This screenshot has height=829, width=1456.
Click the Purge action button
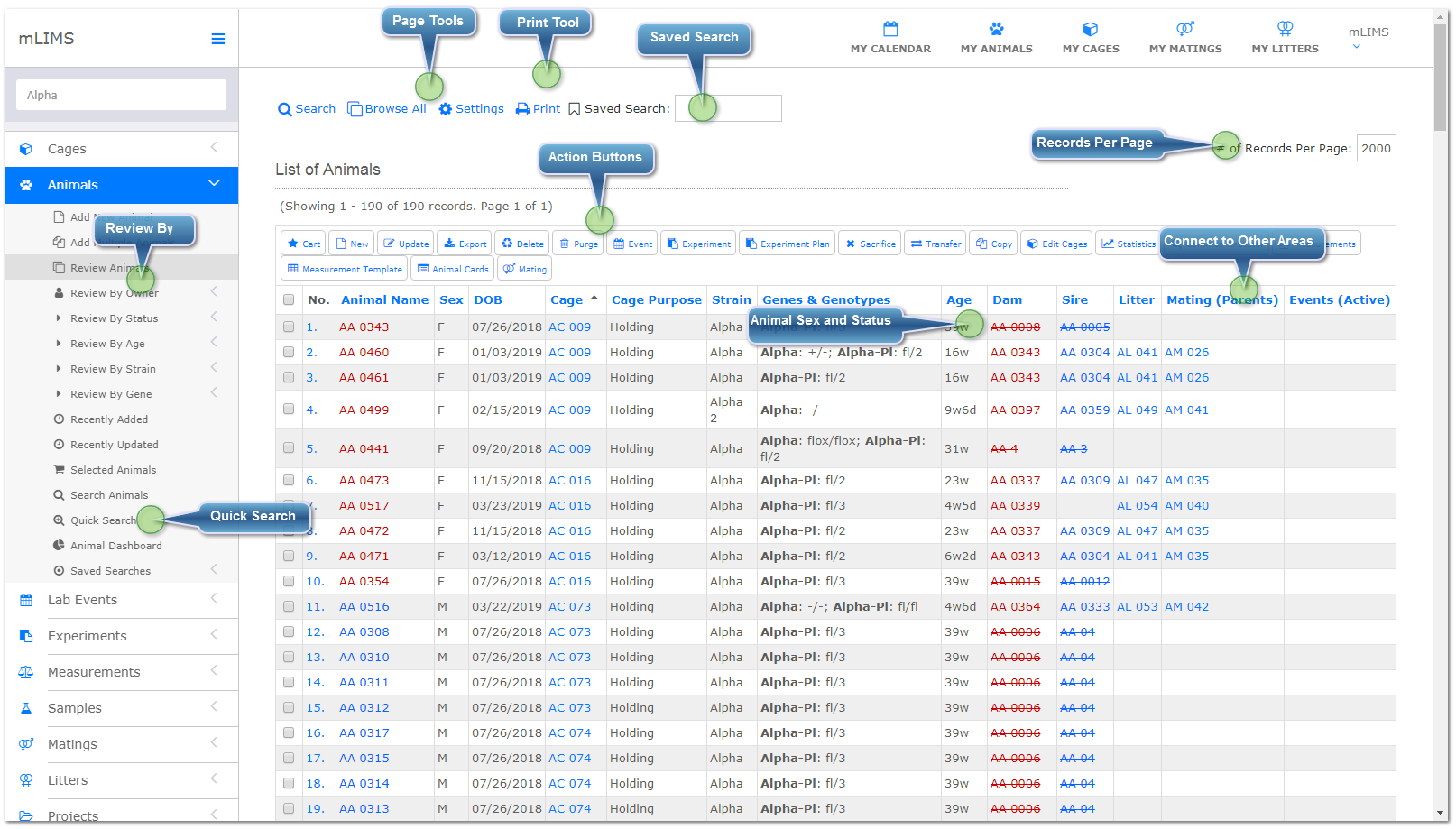578,244
